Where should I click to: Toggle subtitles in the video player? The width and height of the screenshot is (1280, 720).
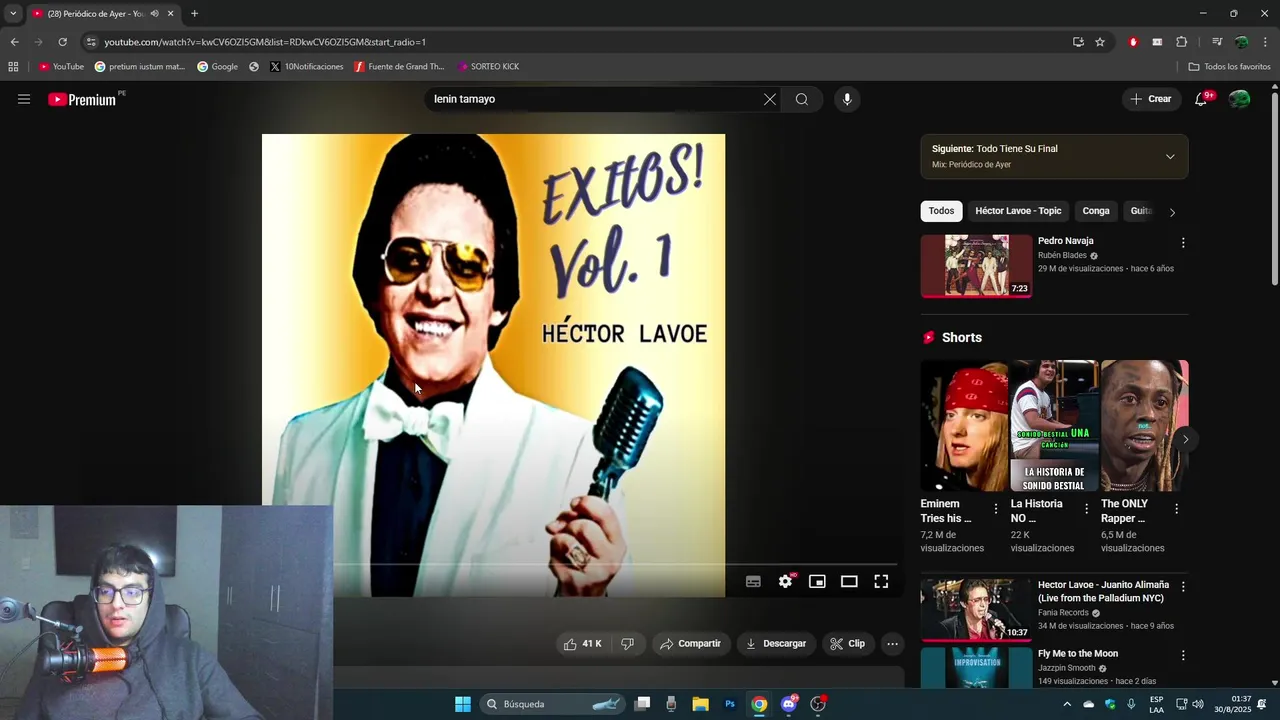[753, 581]
